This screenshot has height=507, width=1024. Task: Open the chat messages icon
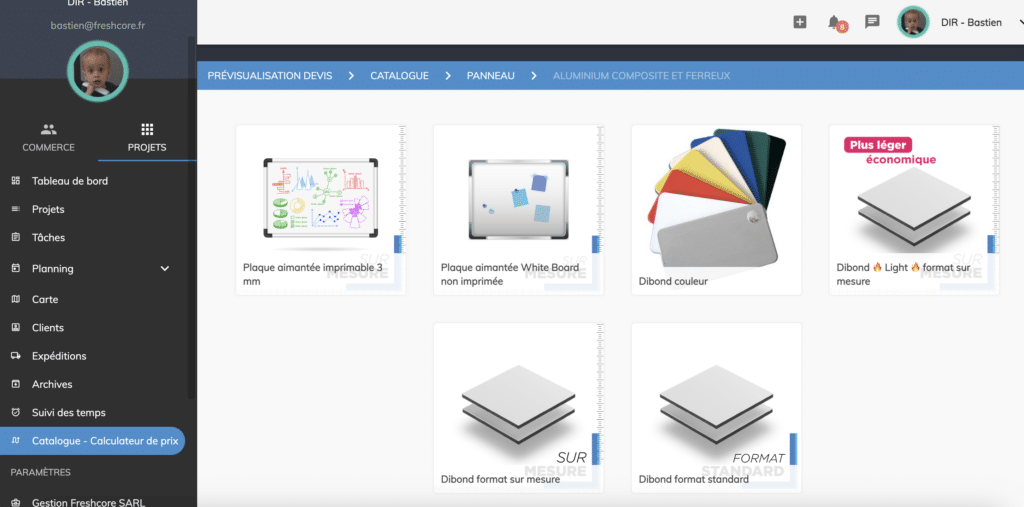tap(872, 22)
